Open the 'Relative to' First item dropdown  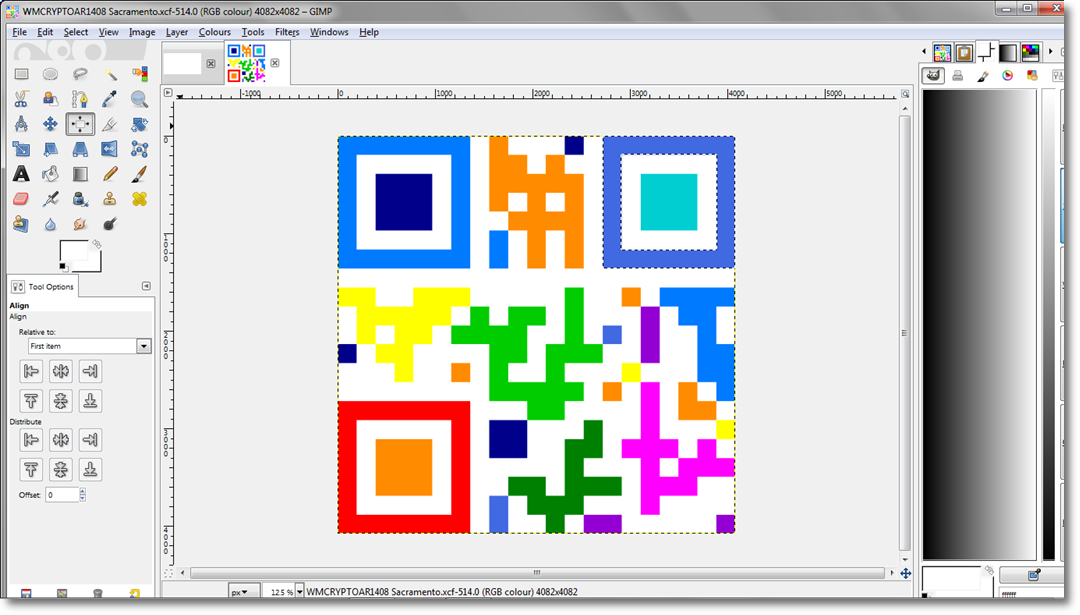pos(90,346)
